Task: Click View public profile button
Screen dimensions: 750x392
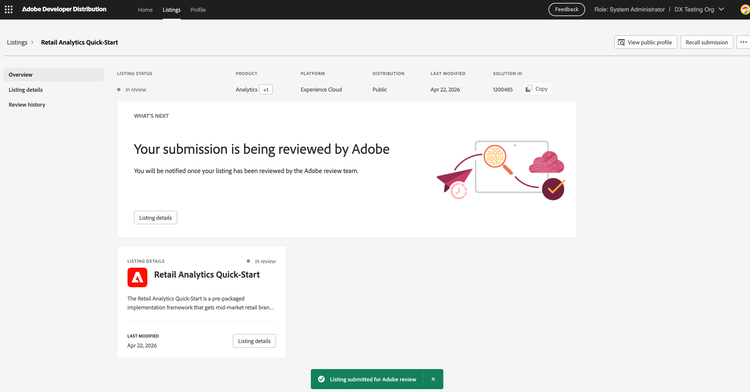Action: coord(645,42)
